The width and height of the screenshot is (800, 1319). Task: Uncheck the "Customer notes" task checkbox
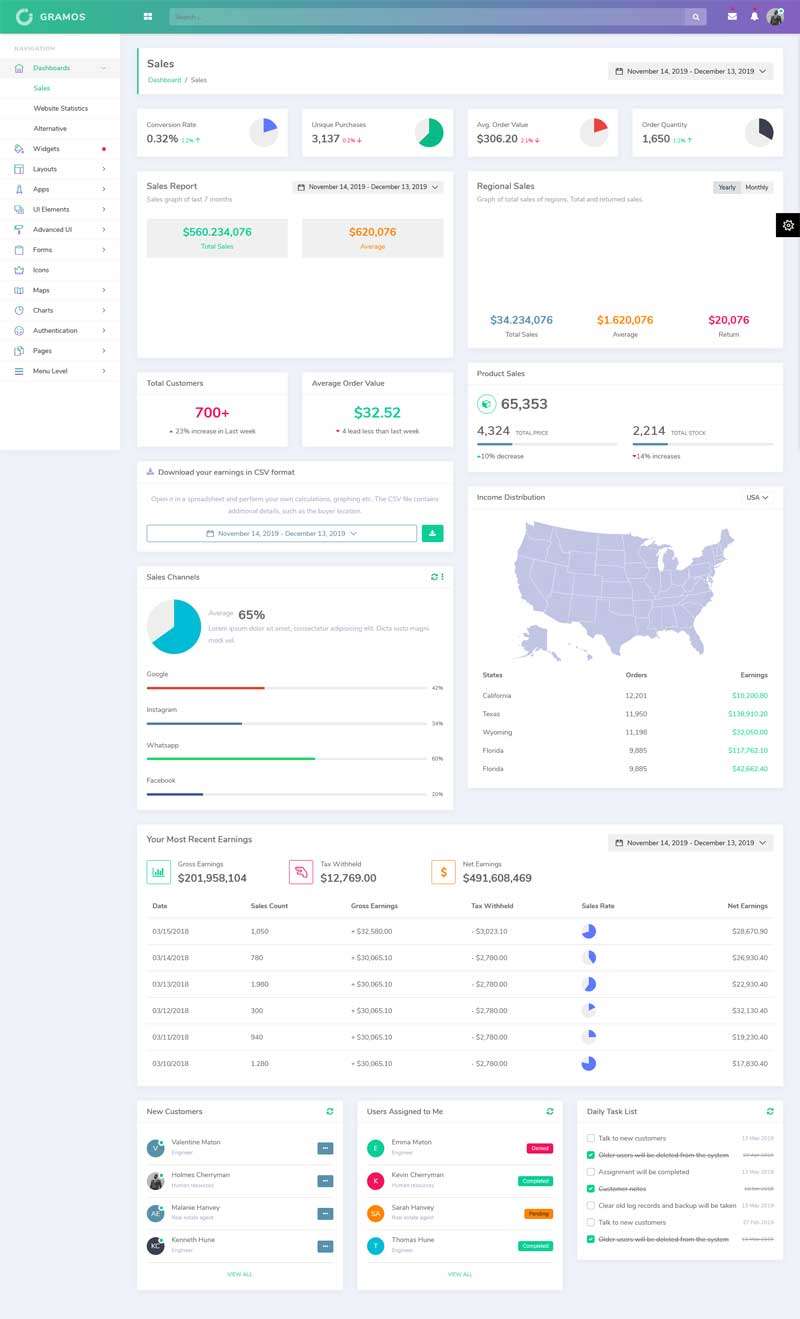591,1189
